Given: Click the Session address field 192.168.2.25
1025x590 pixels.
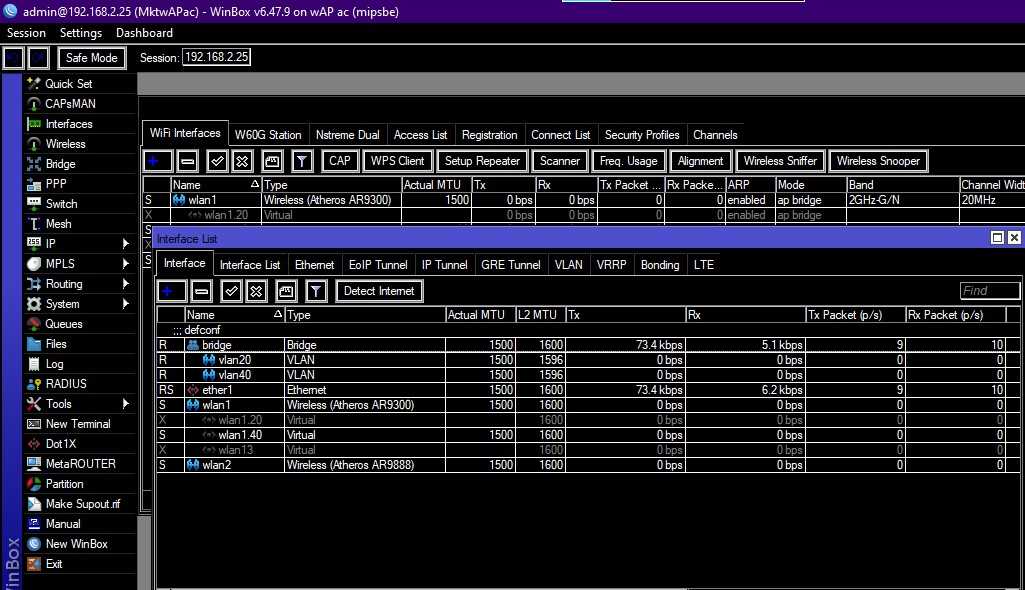Looking at the screenshot, I should (x=216, y=57).
